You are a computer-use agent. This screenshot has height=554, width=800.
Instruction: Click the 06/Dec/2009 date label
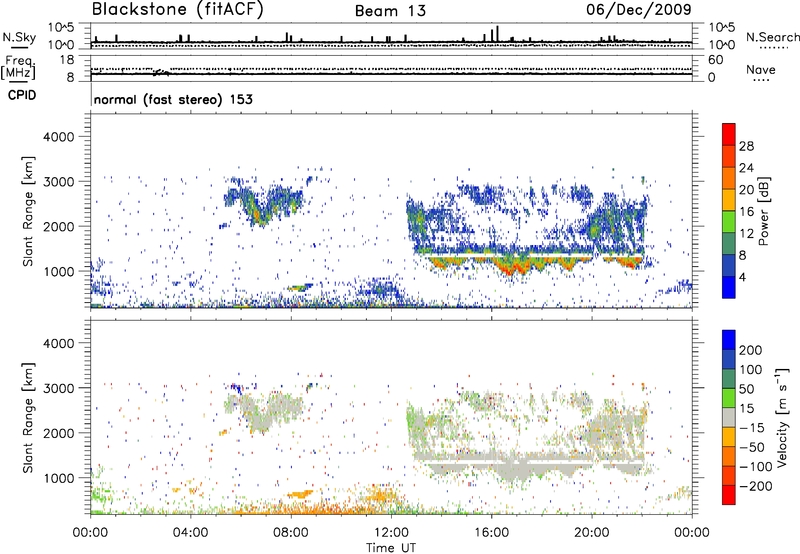[x=639, y=10]
